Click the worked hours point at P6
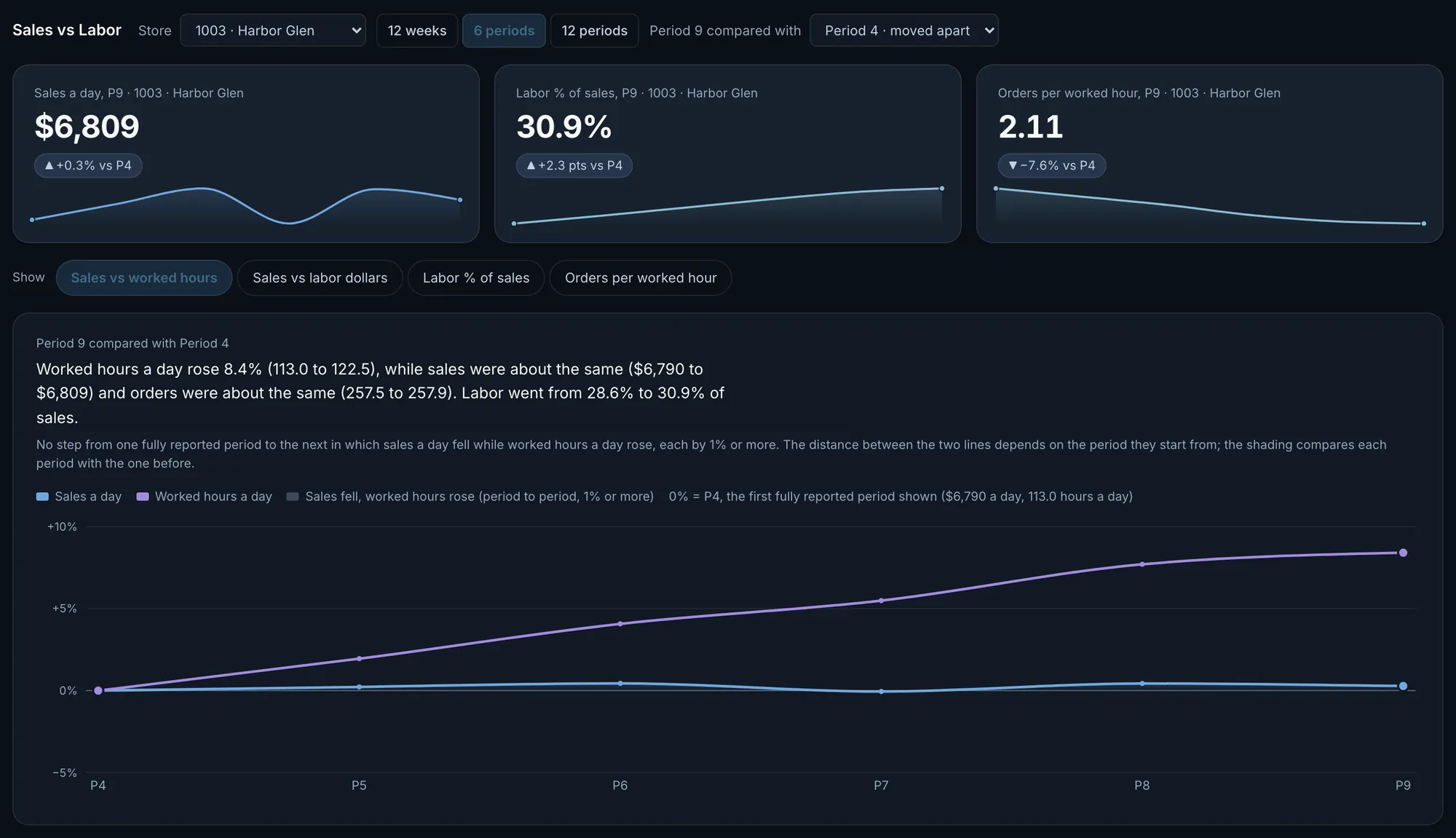1456x838 pixels. click(x=620, y=624)
